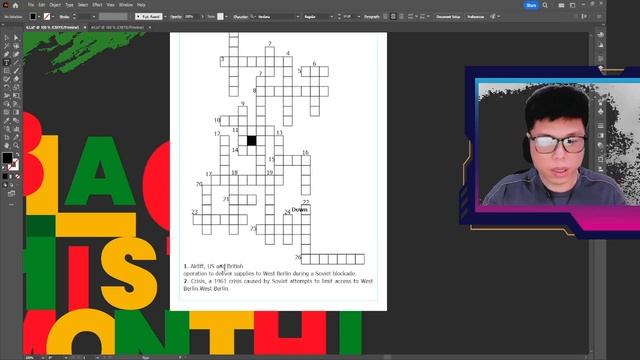Screen dimensions: 640x360
Task: Set paint to solid Color mode
Action: pyautogui.click(x=5, y=176)
